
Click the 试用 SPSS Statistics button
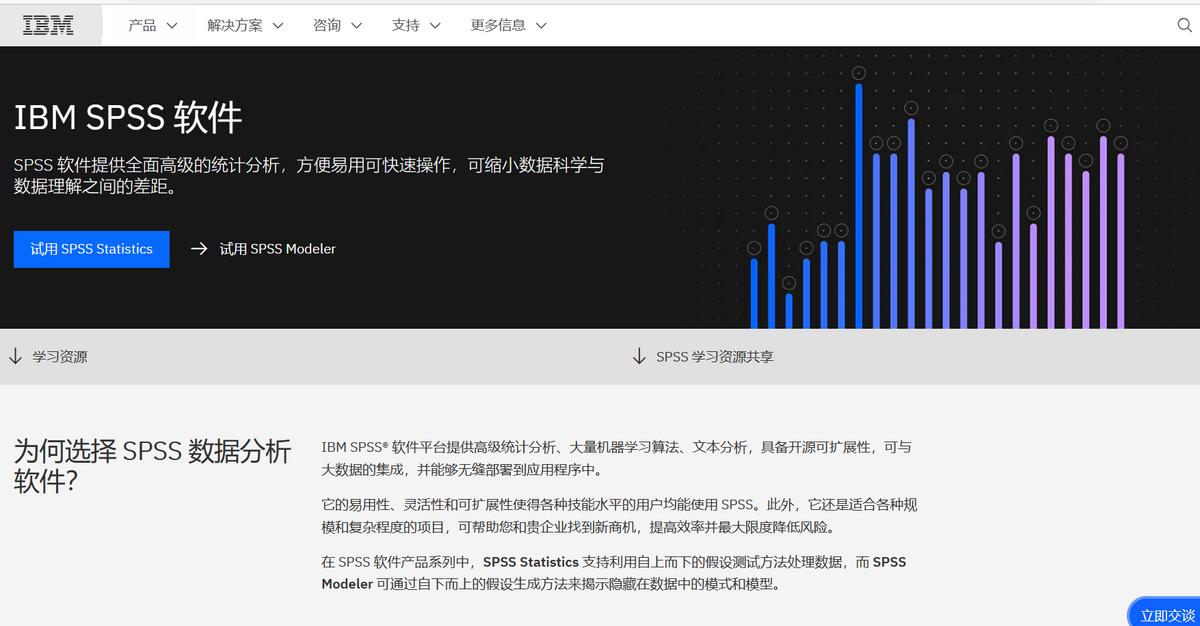[91, 249]
